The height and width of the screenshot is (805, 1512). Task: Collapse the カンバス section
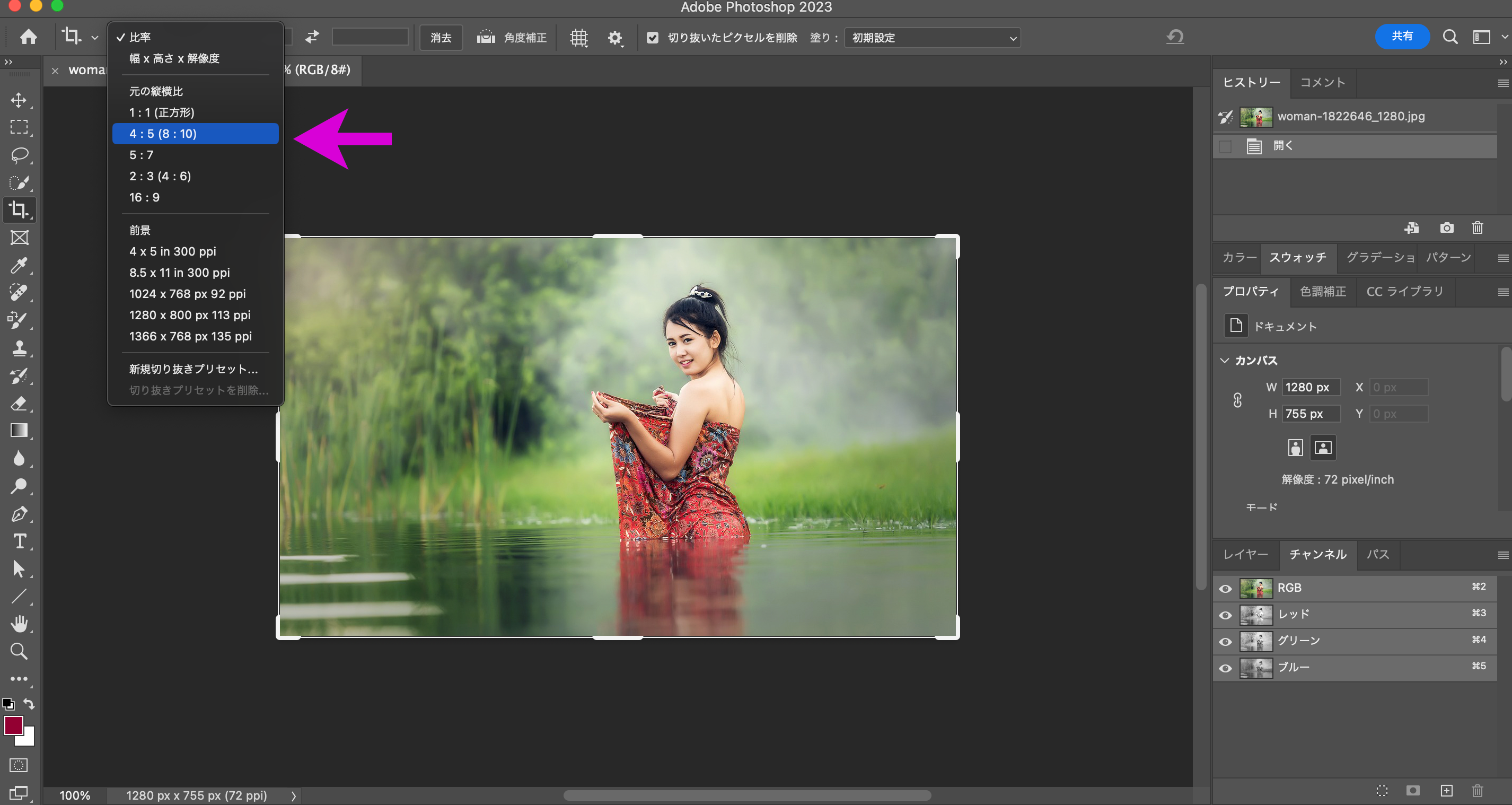click(x=1225, y=360)
